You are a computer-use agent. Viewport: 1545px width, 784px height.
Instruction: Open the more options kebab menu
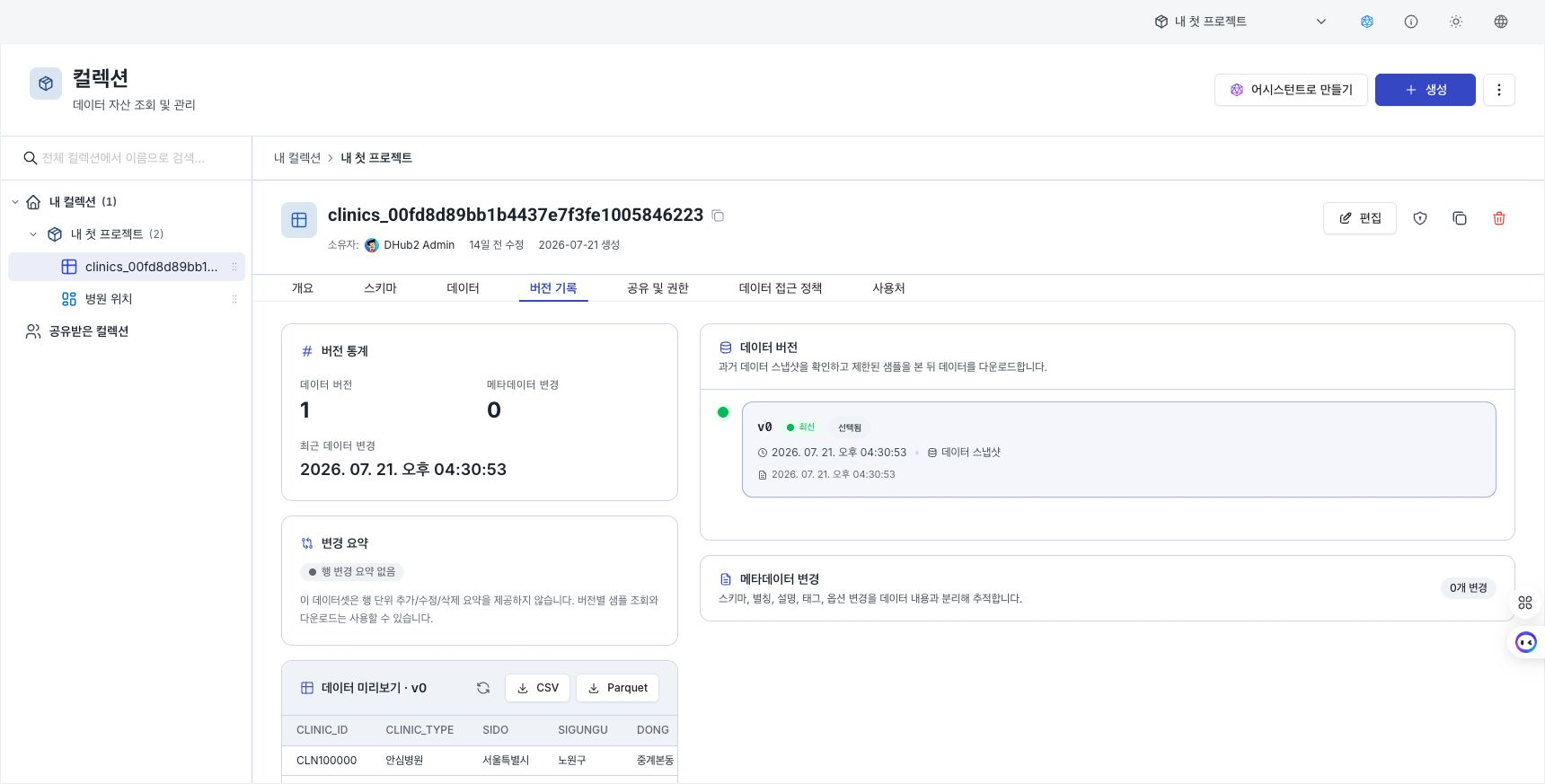1499,90
